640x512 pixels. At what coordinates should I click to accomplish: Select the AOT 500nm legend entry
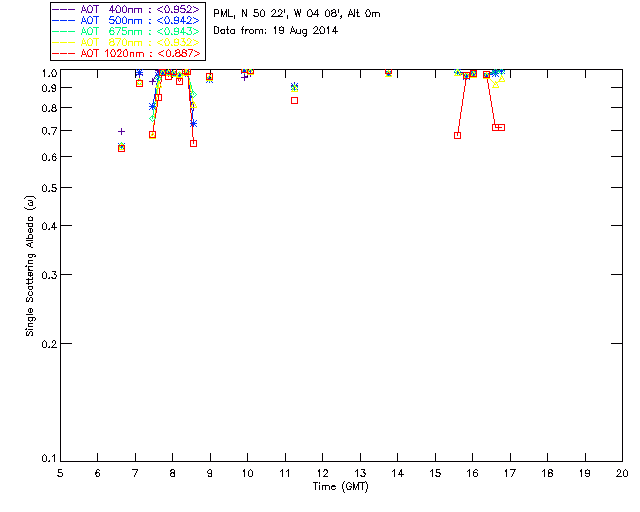(x=127, y=20)
